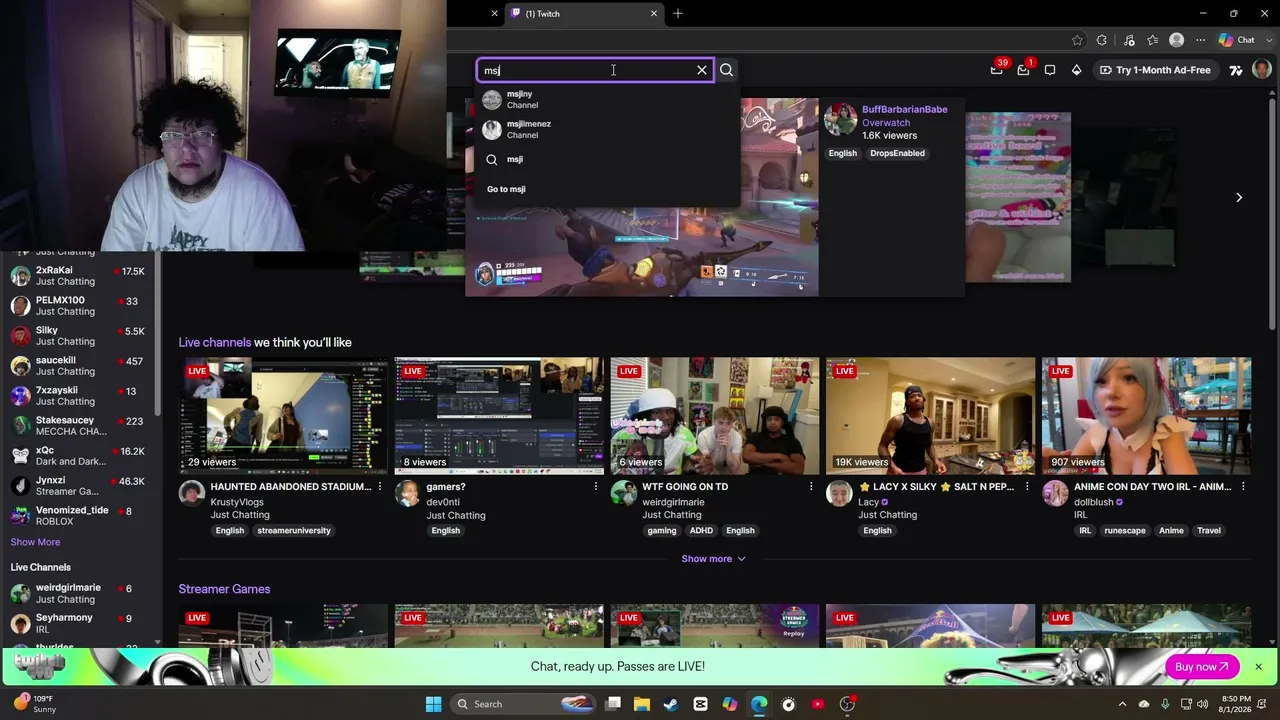Select the DropsEnabled tag
This screenshot has width=1280, height=720.
[897, 153]
